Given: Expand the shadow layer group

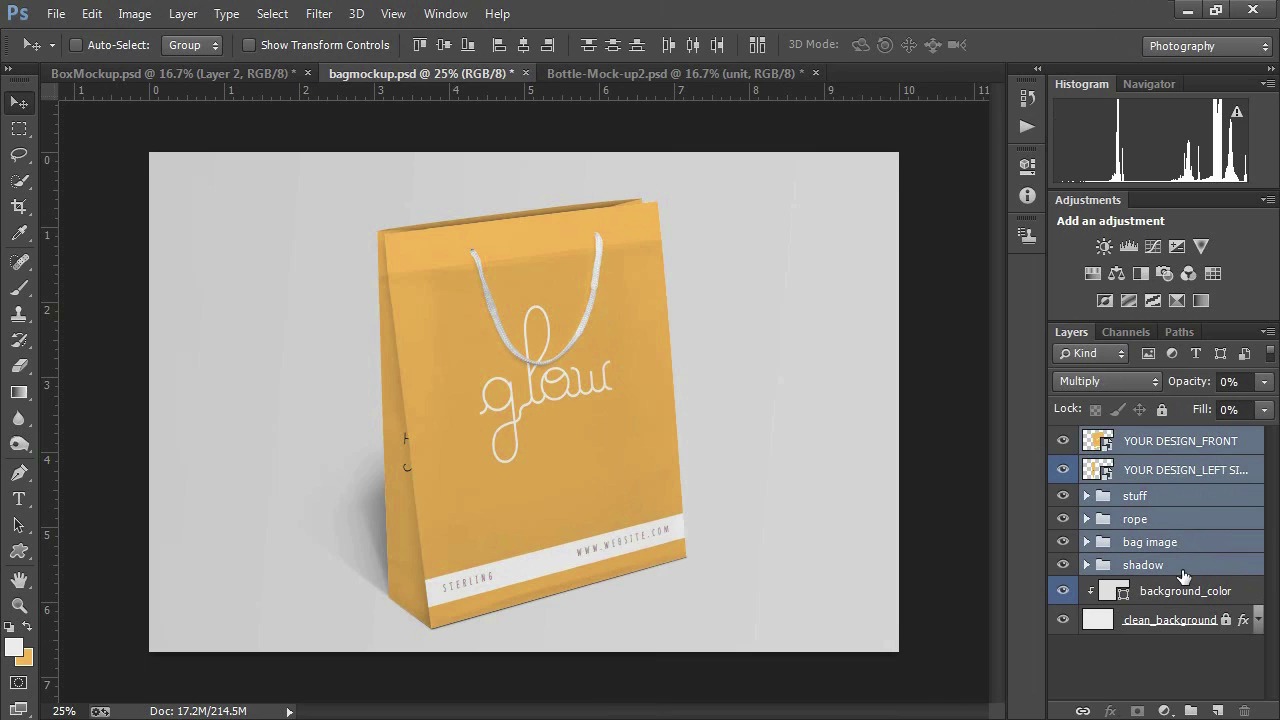Looking at the screenshot, I should [x=1087, y=565].
